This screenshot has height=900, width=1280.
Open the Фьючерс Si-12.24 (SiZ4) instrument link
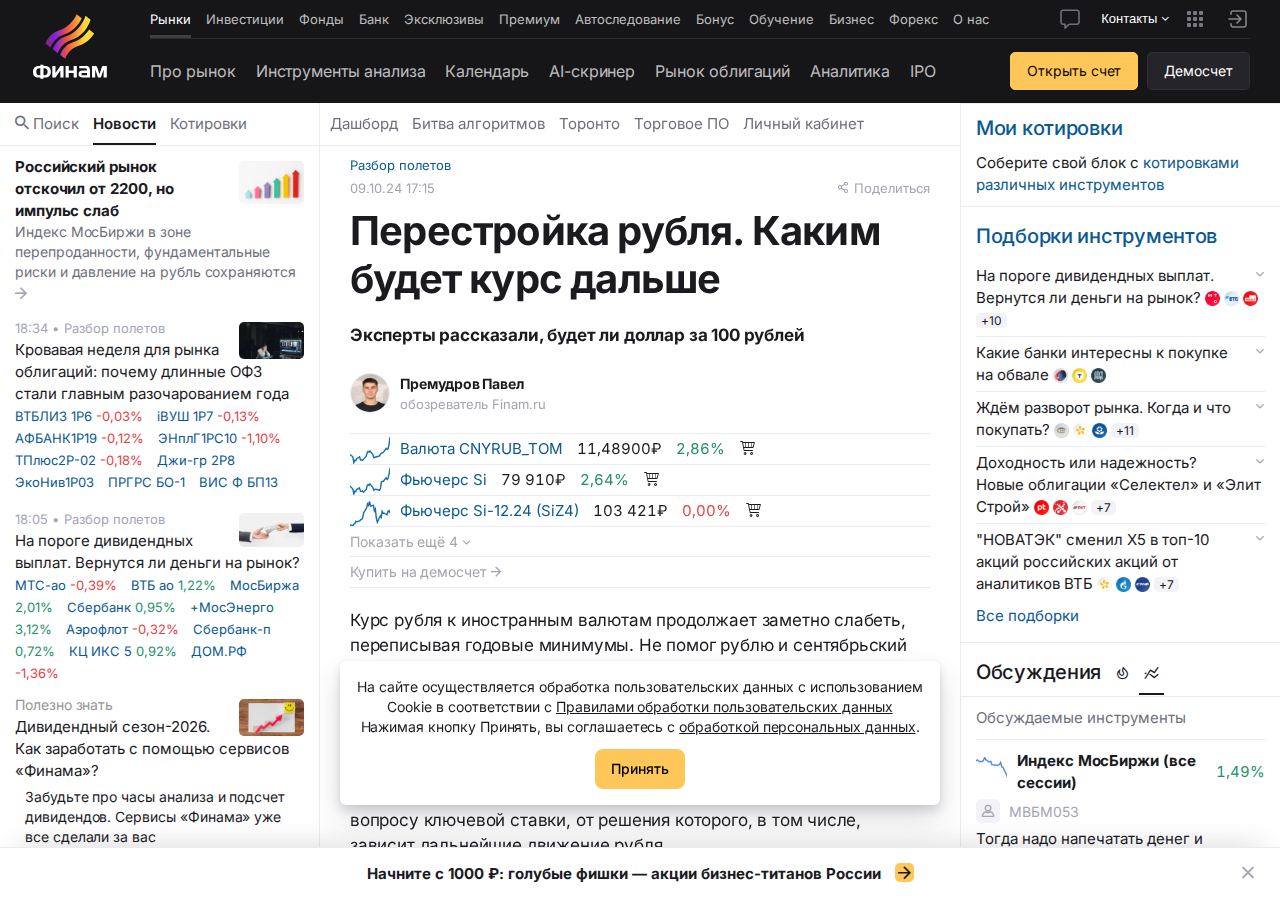coord(489,511)
